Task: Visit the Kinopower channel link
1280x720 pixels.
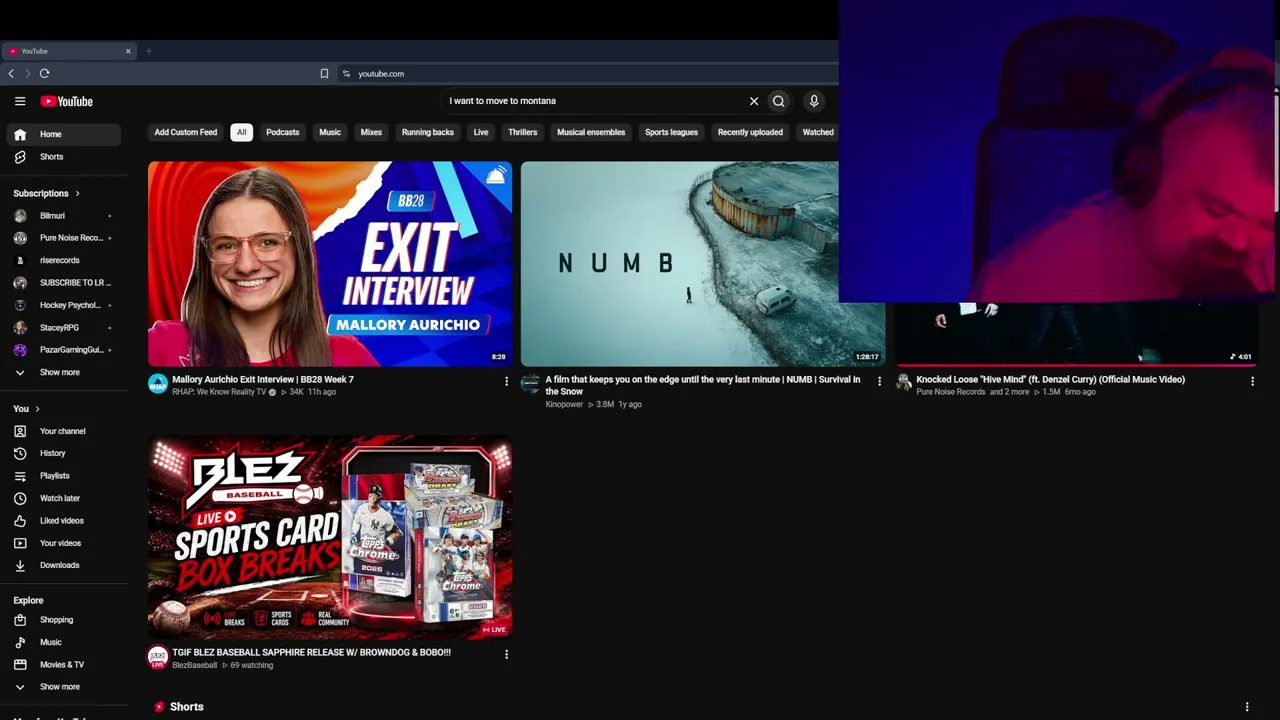Action: coord(564,404)
